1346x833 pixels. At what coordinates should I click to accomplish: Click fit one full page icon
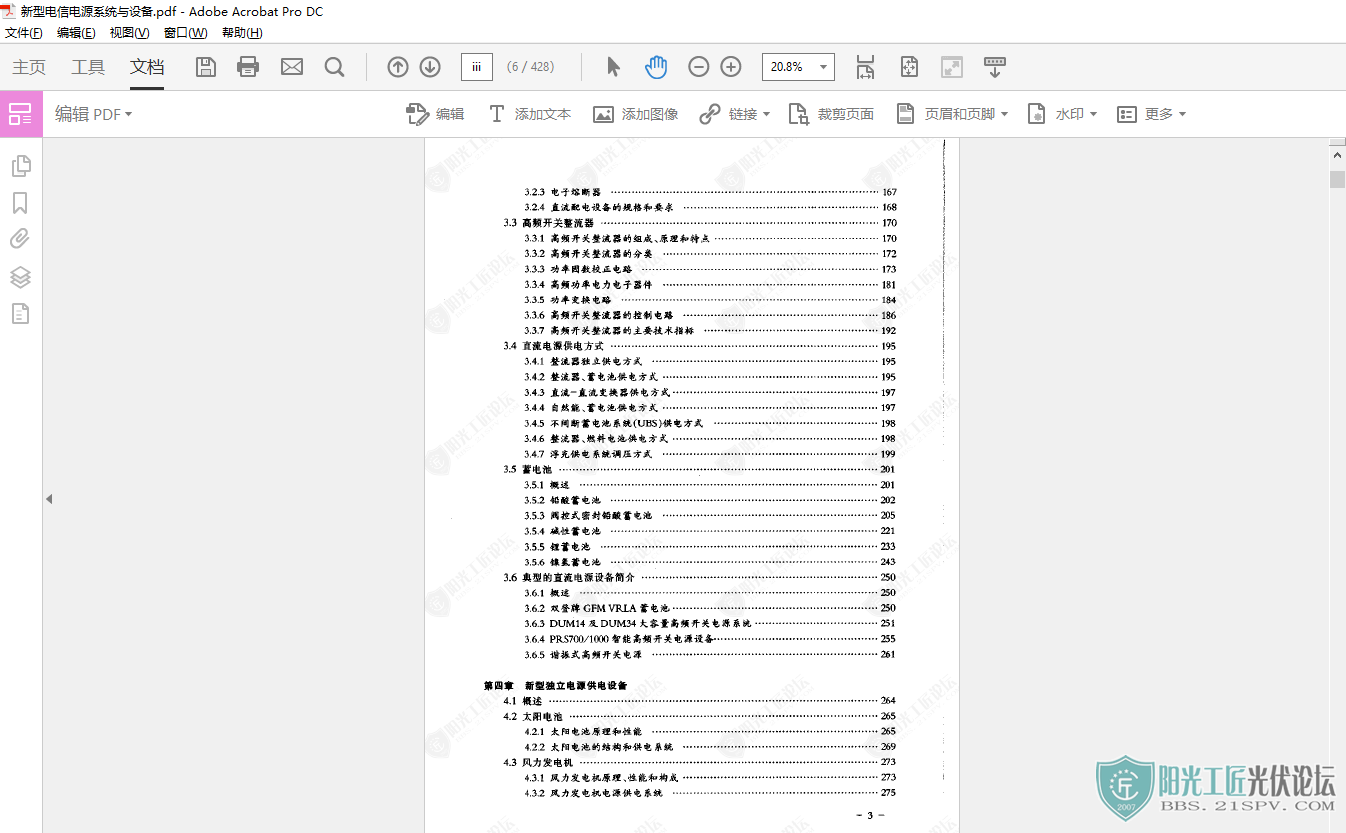point(909,67)
